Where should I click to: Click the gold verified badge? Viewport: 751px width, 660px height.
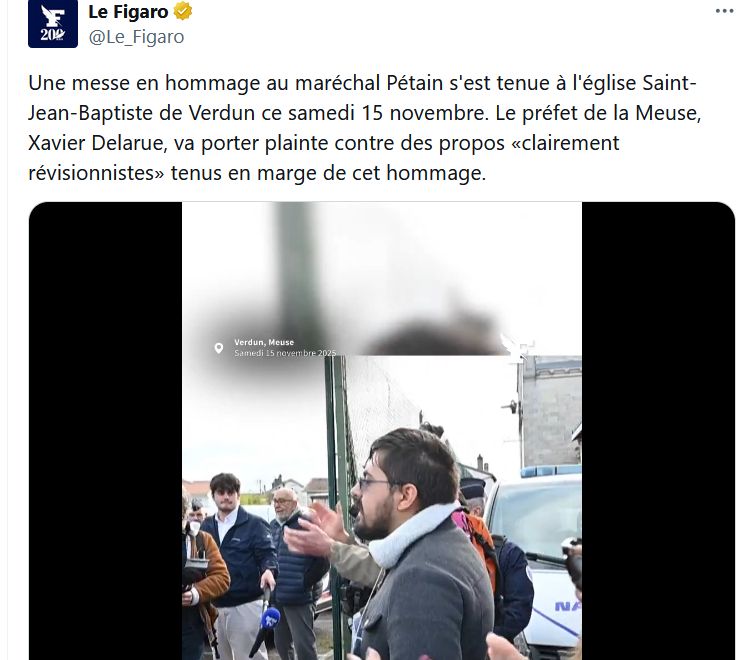click(183, 11)
